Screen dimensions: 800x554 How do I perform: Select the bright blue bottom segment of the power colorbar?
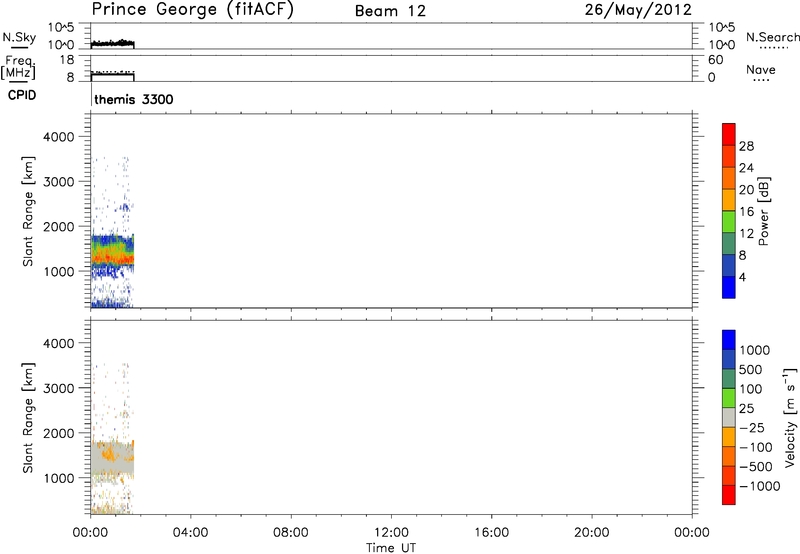click(729, 287)
